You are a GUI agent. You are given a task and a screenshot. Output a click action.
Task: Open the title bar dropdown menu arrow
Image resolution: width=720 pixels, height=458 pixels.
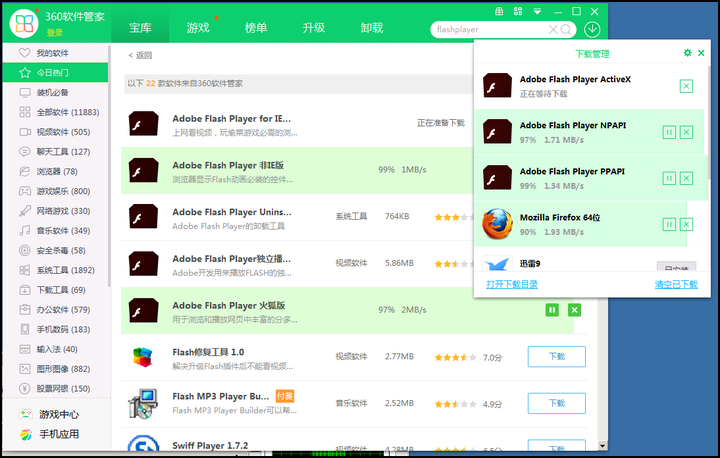(x=537, y=11)
